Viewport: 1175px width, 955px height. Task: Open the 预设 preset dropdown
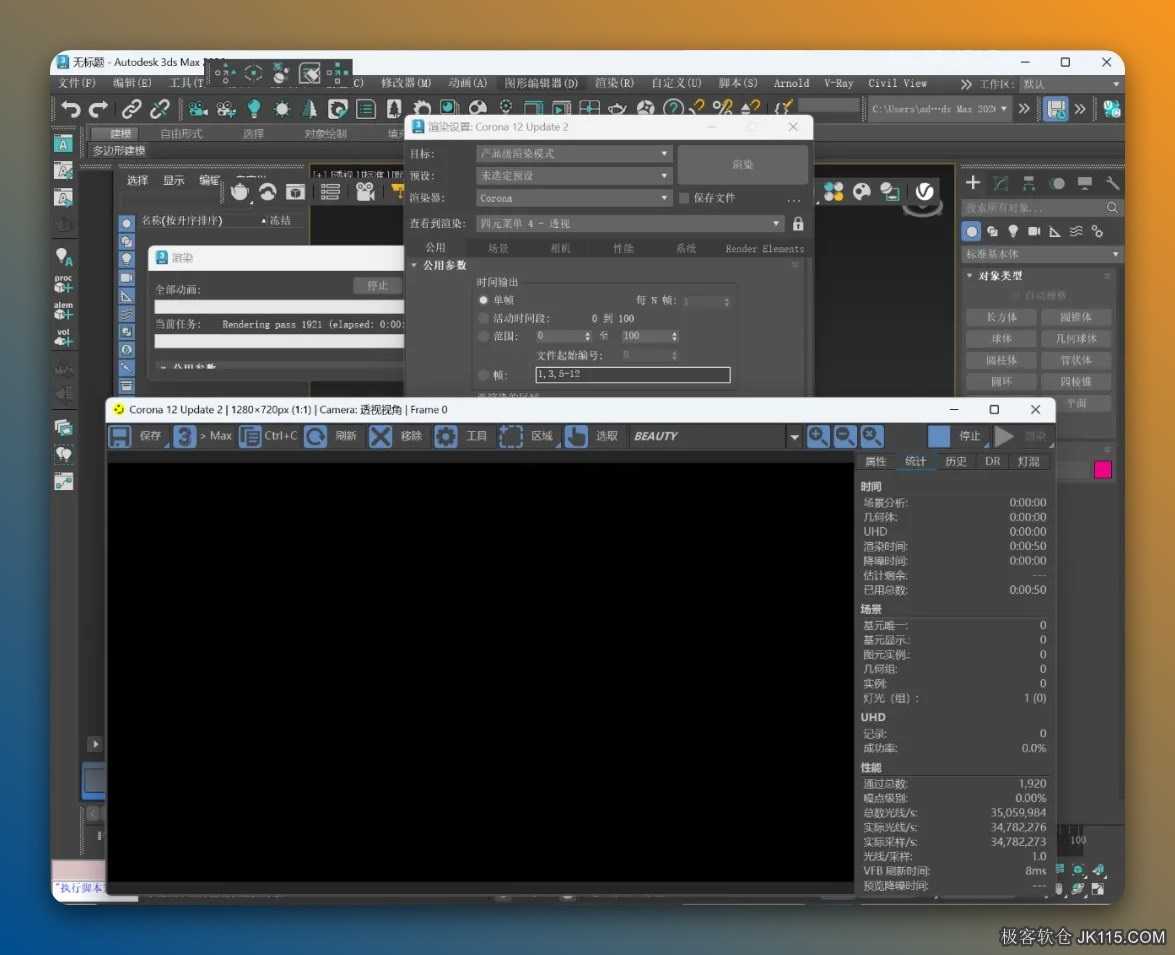click(x=573, y=175)
